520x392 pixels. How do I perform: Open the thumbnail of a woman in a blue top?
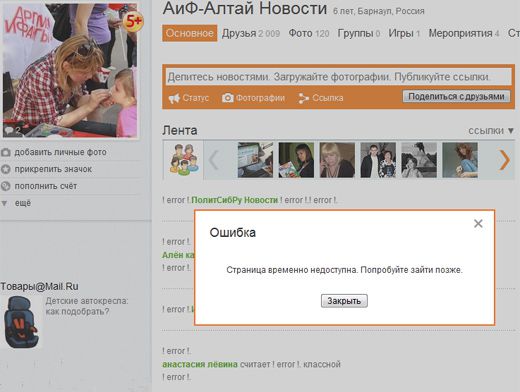pos(460,160)
